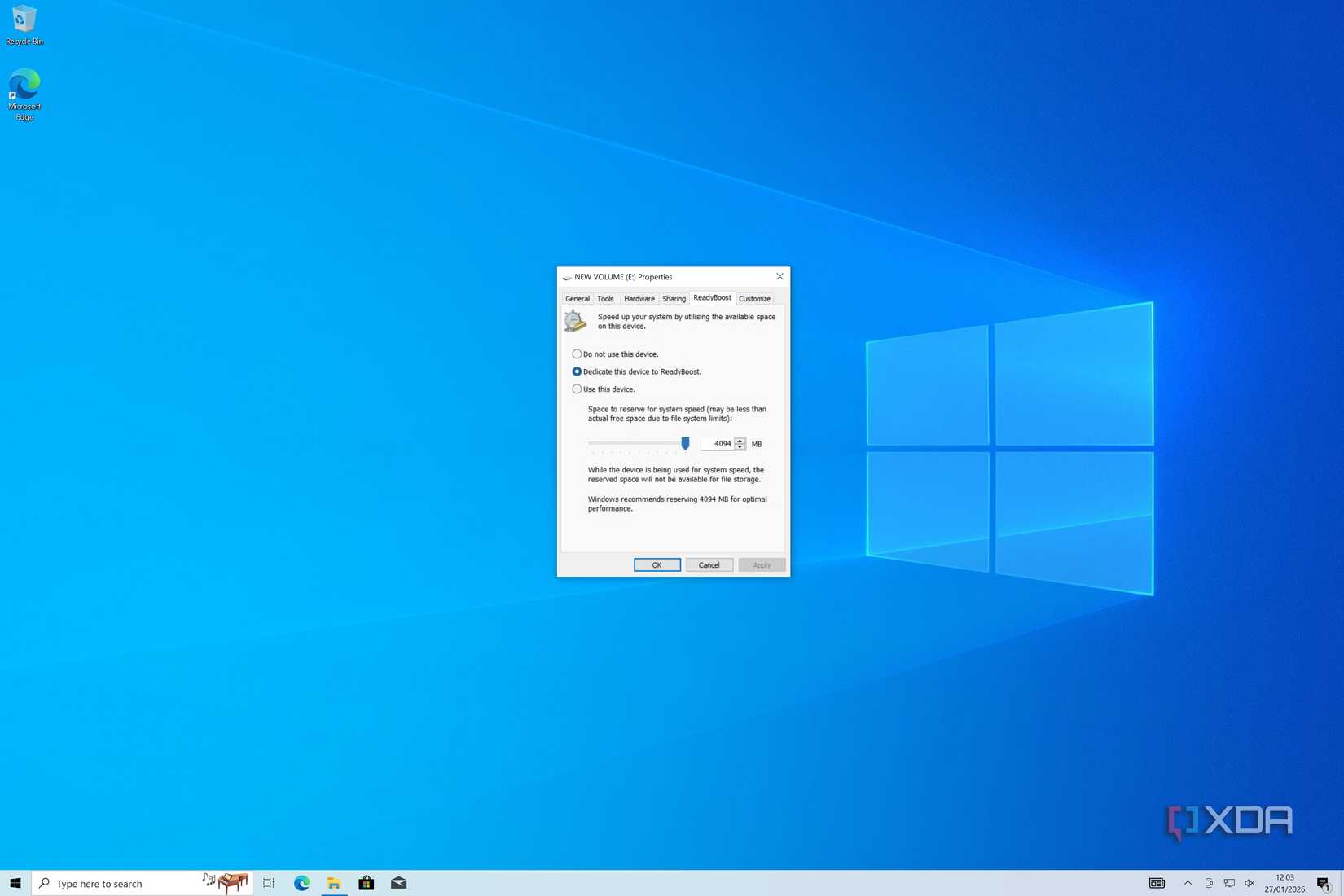1344x896 pixels.
Task: Open the notification Action Center icon
Action: [1324, 883]
